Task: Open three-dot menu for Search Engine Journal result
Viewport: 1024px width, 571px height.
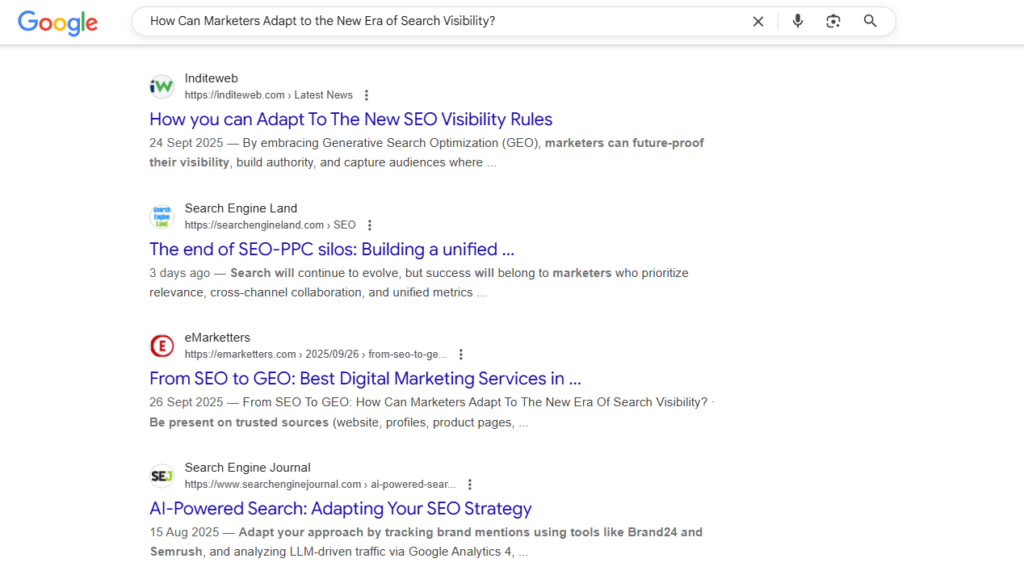Action: 470,484
